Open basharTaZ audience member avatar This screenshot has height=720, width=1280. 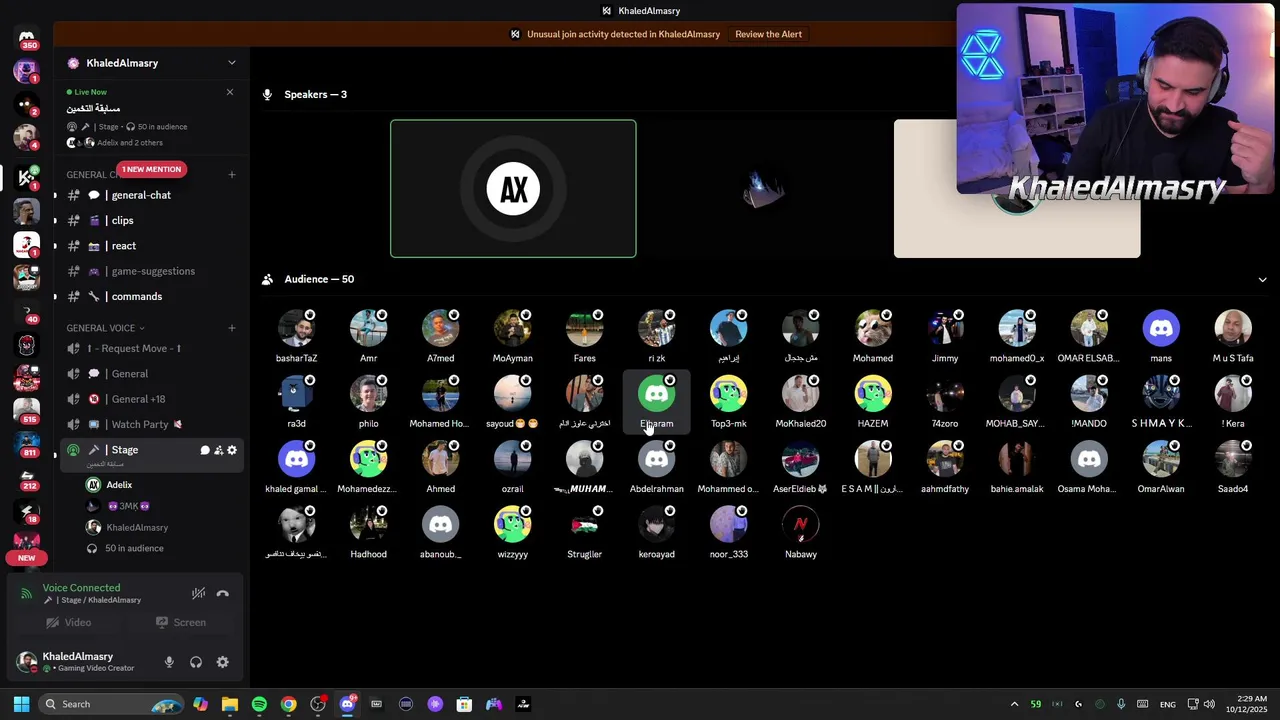(297, 328)
